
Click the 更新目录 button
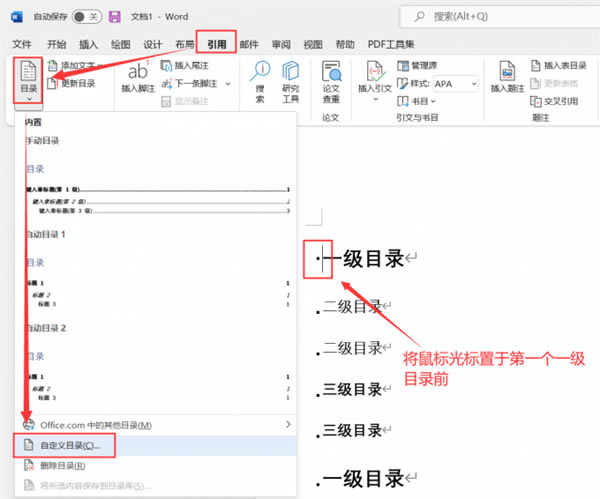(71, 83)
